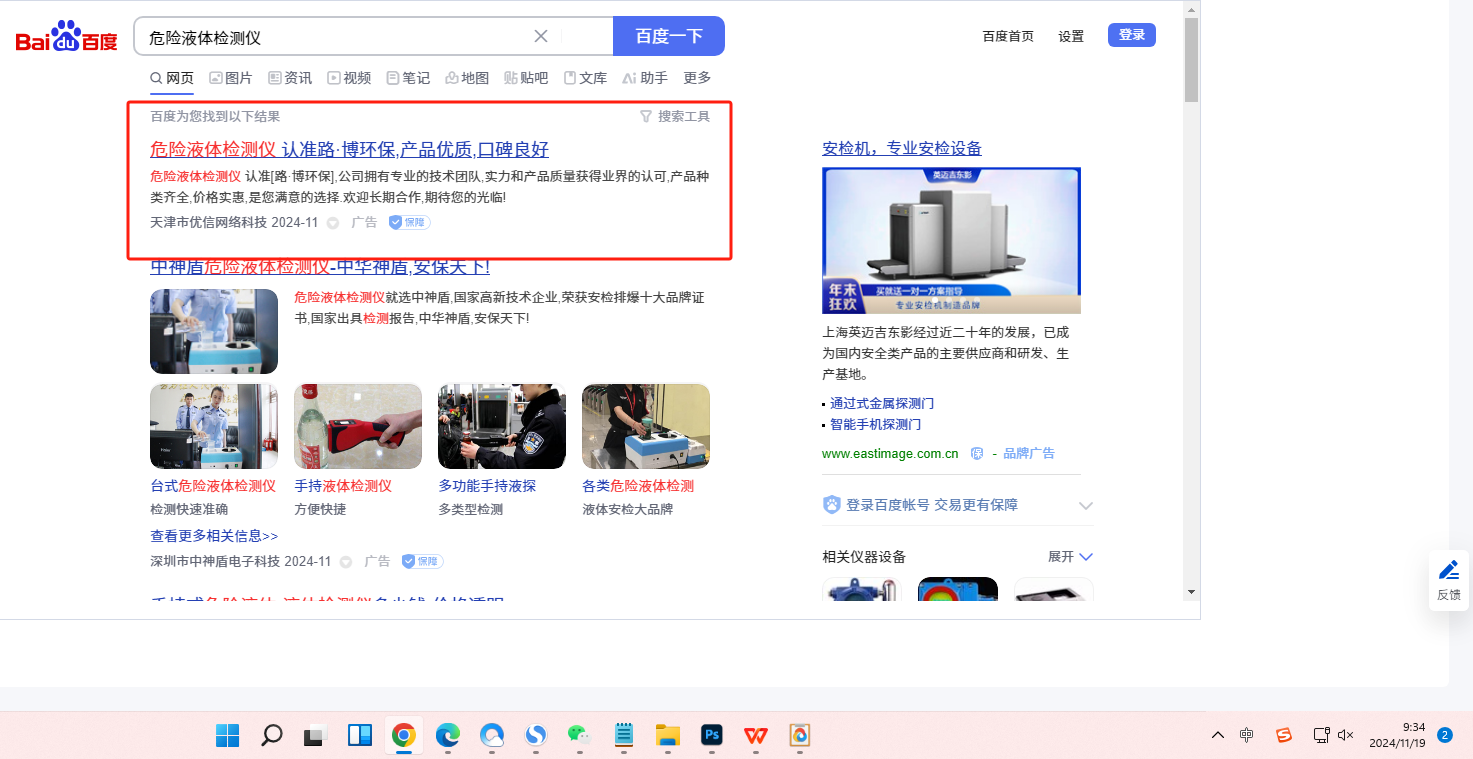
Task: Expand the arrow beside 深圳市中神盾电子科技 2024-11
Action: tap(346, 562)
